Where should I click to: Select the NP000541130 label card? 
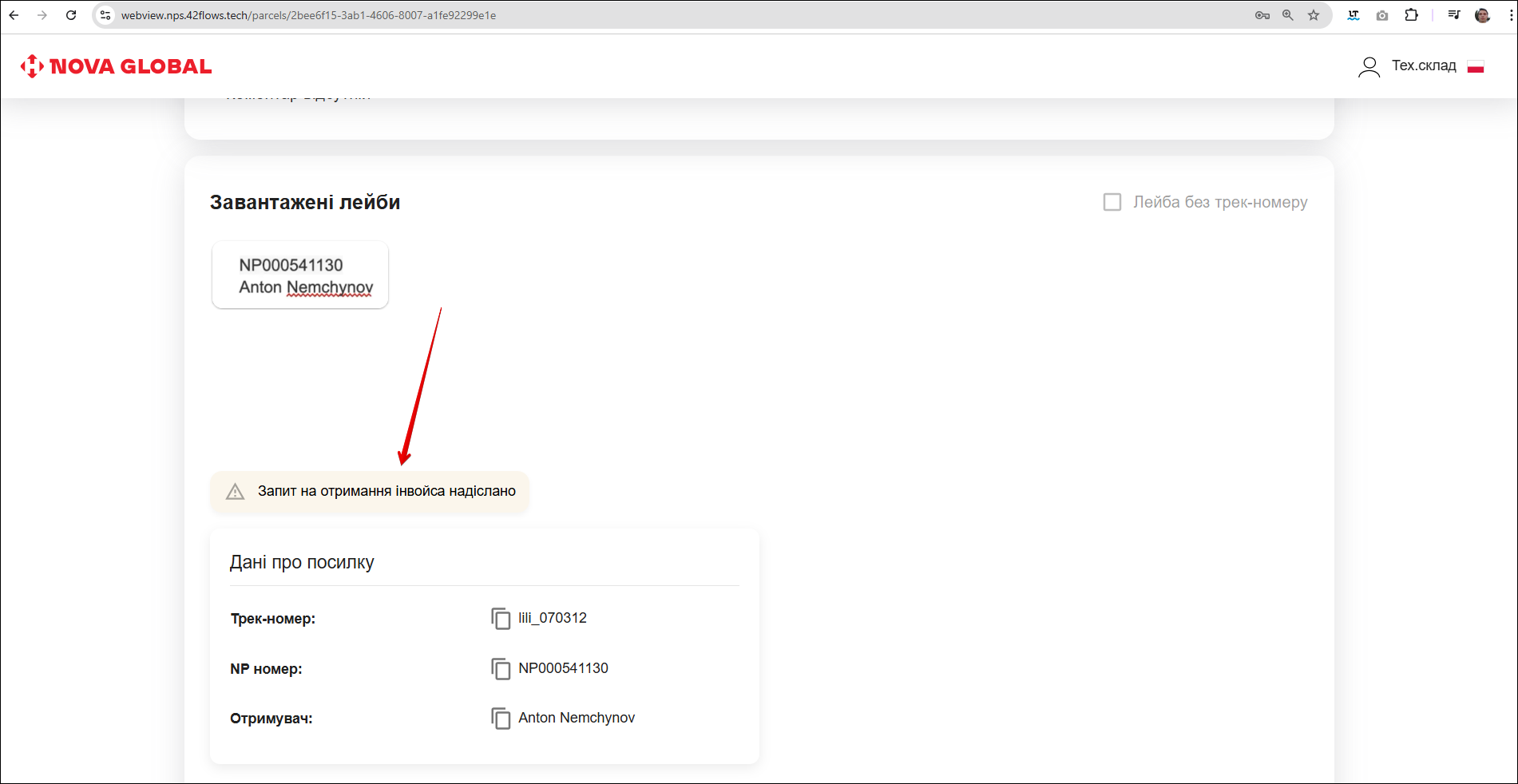tap(300, 275)
